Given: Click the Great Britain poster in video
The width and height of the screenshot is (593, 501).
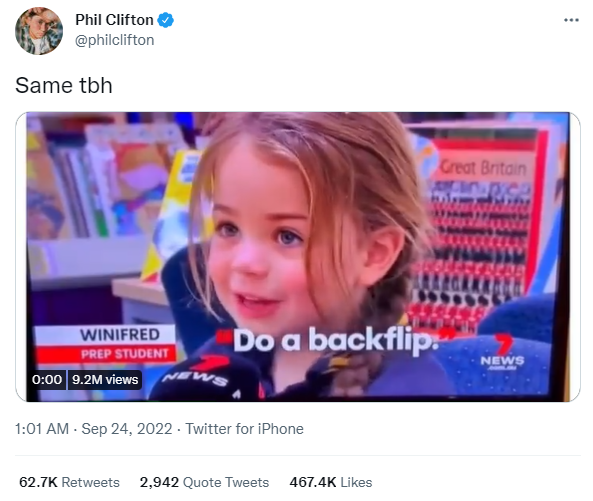Looking at the screenshot, I should tap(484, 168).
